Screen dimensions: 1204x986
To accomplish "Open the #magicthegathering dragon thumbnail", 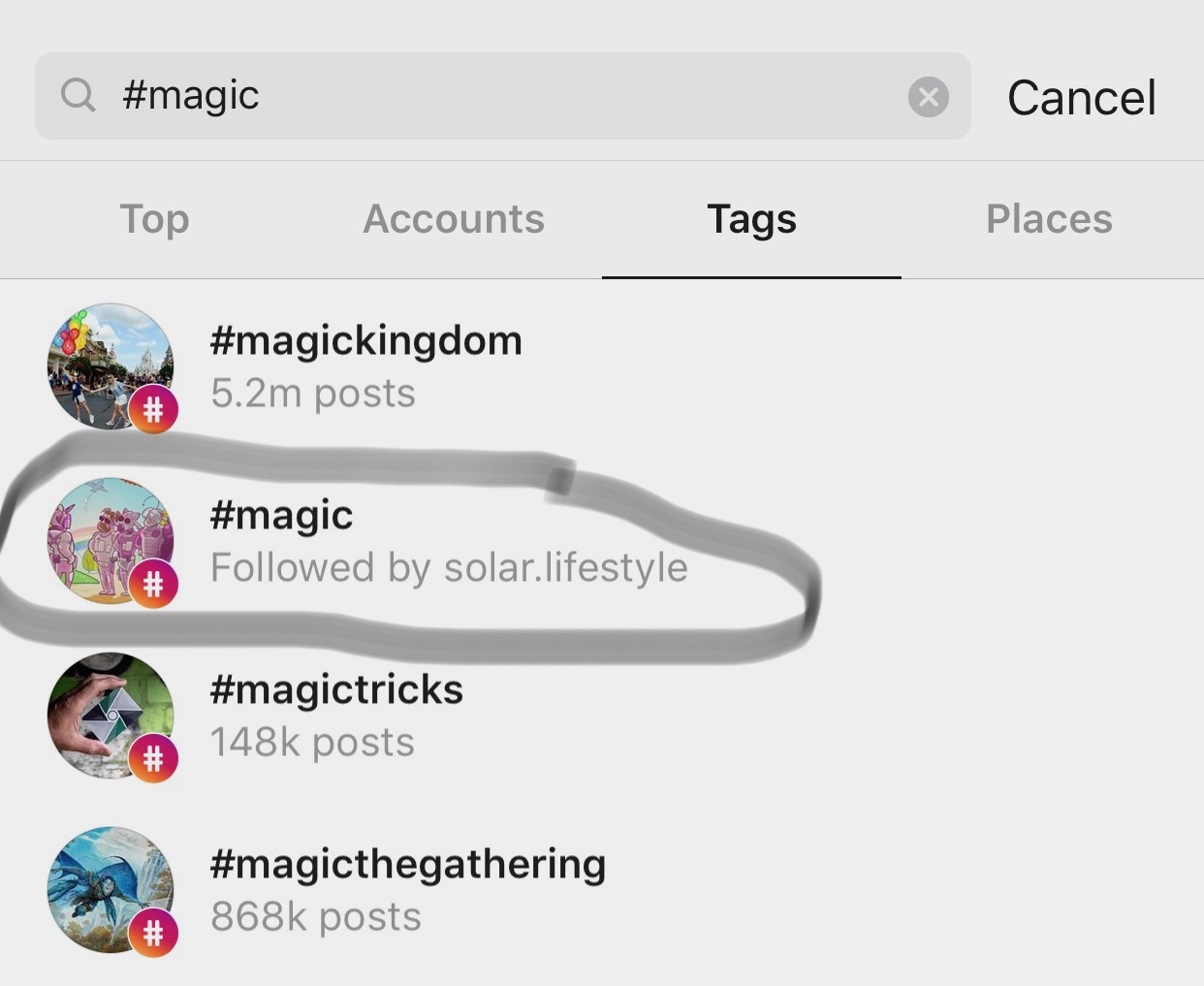I will pos(110,889).
